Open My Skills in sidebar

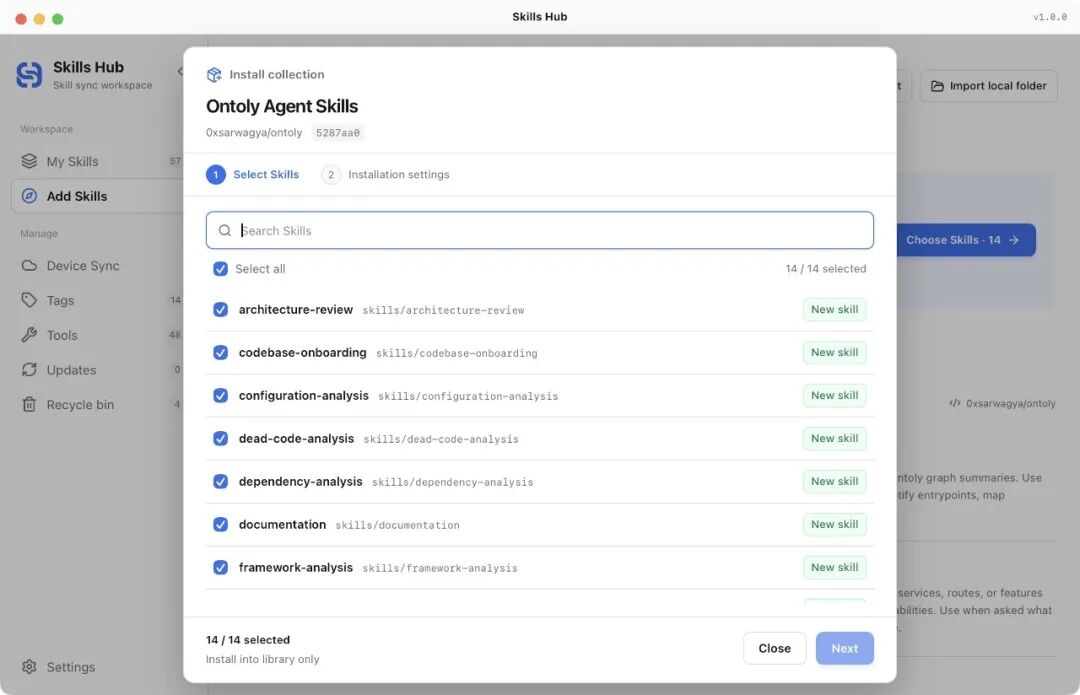98,161
